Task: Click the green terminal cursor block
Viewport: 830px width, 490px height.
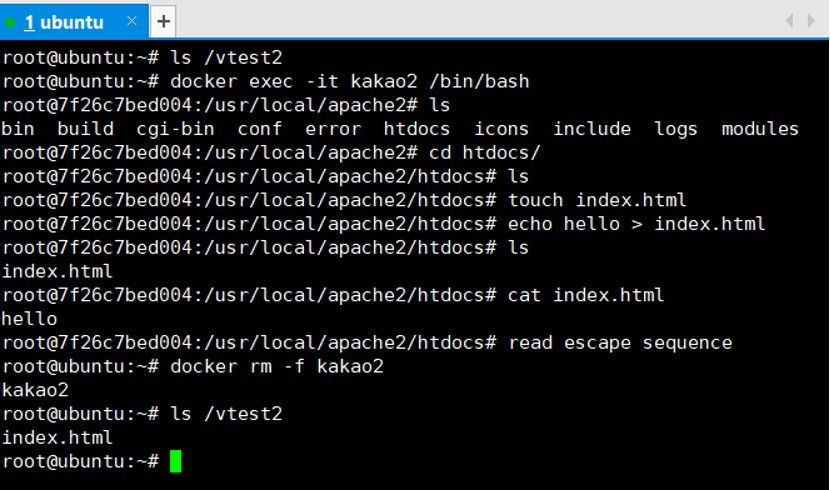Action: tap(176, 461)
